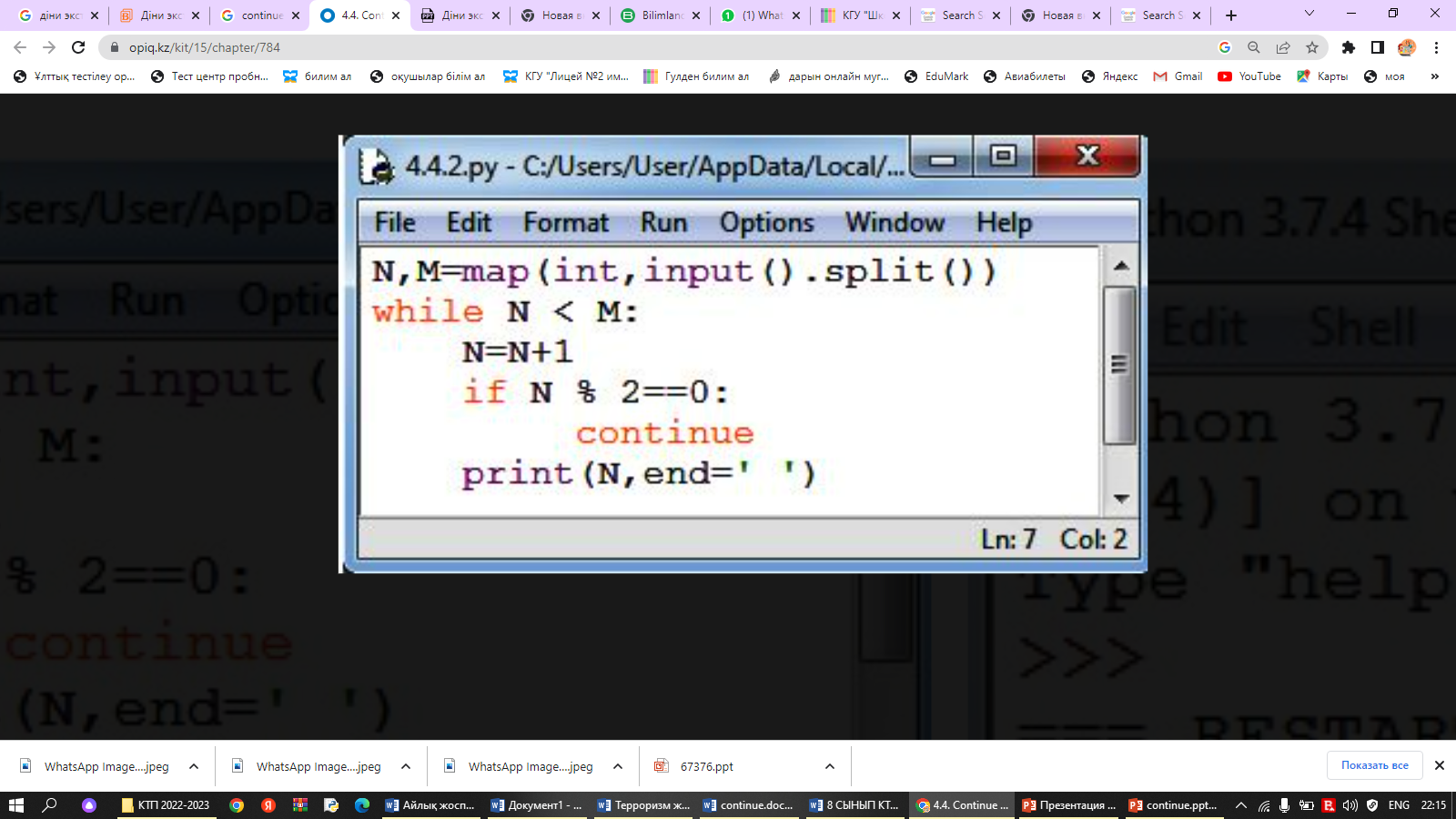Viewport: 1456px width, 819px height.
Task: Switch to the Google "continue" tab
Action: pos(260,15)
